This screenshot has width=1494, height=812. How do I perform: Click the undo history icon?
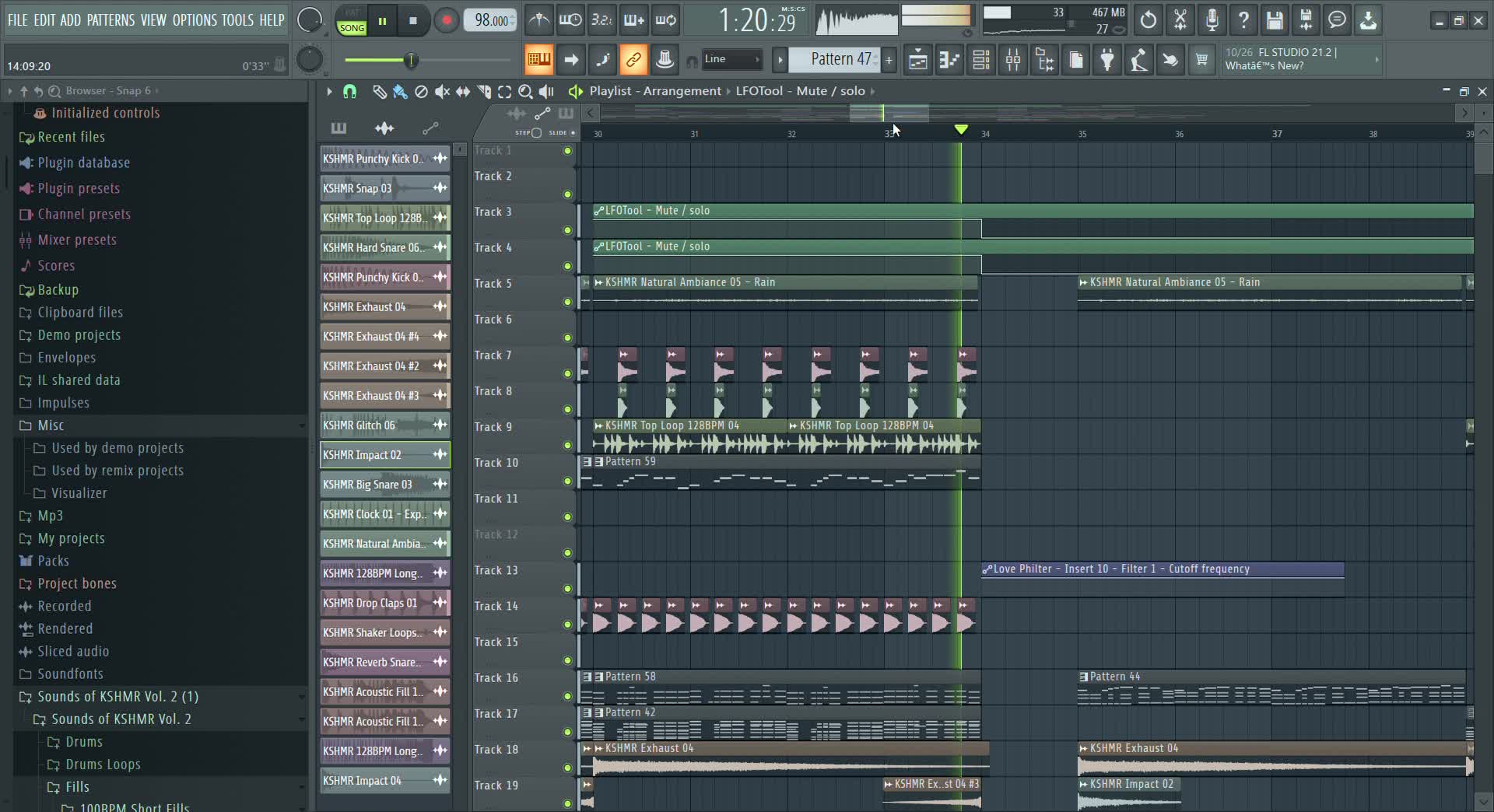click(x=1148, y=20)
